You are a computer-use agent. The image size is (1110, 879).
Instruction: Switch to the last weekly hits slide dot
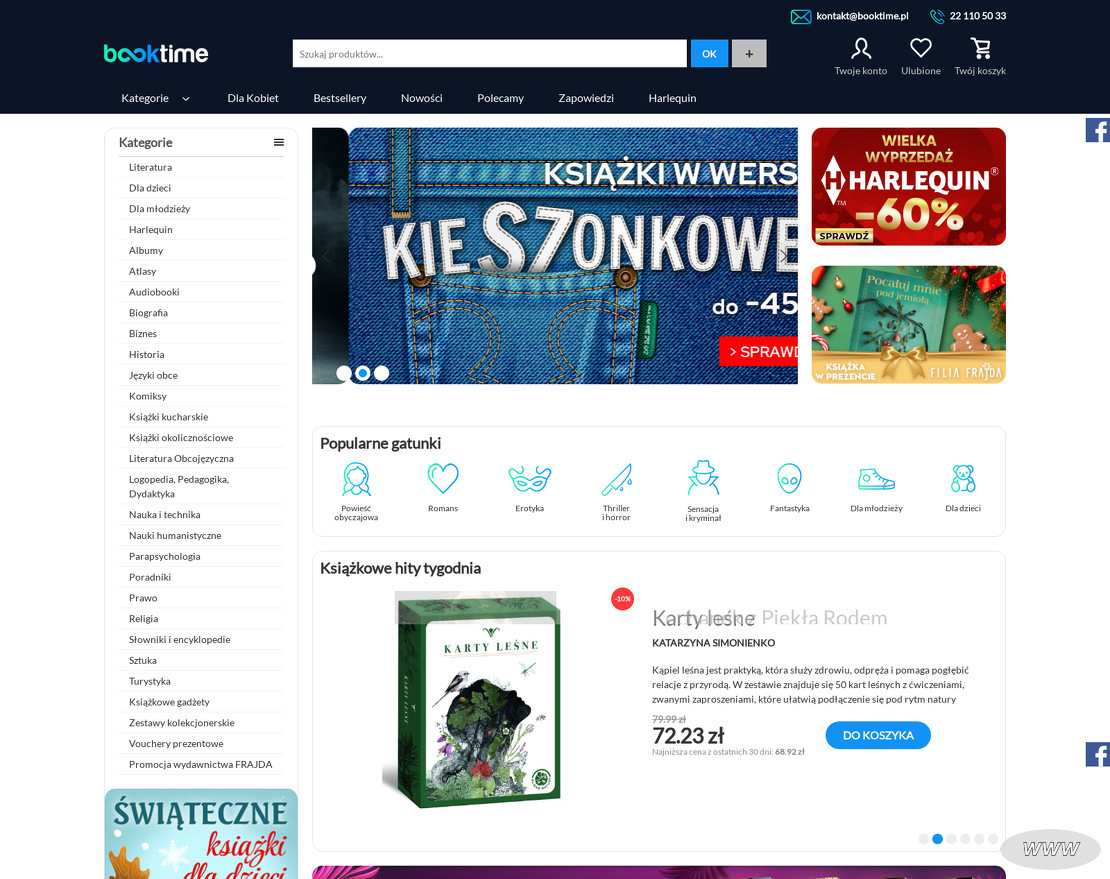[993, 839]
